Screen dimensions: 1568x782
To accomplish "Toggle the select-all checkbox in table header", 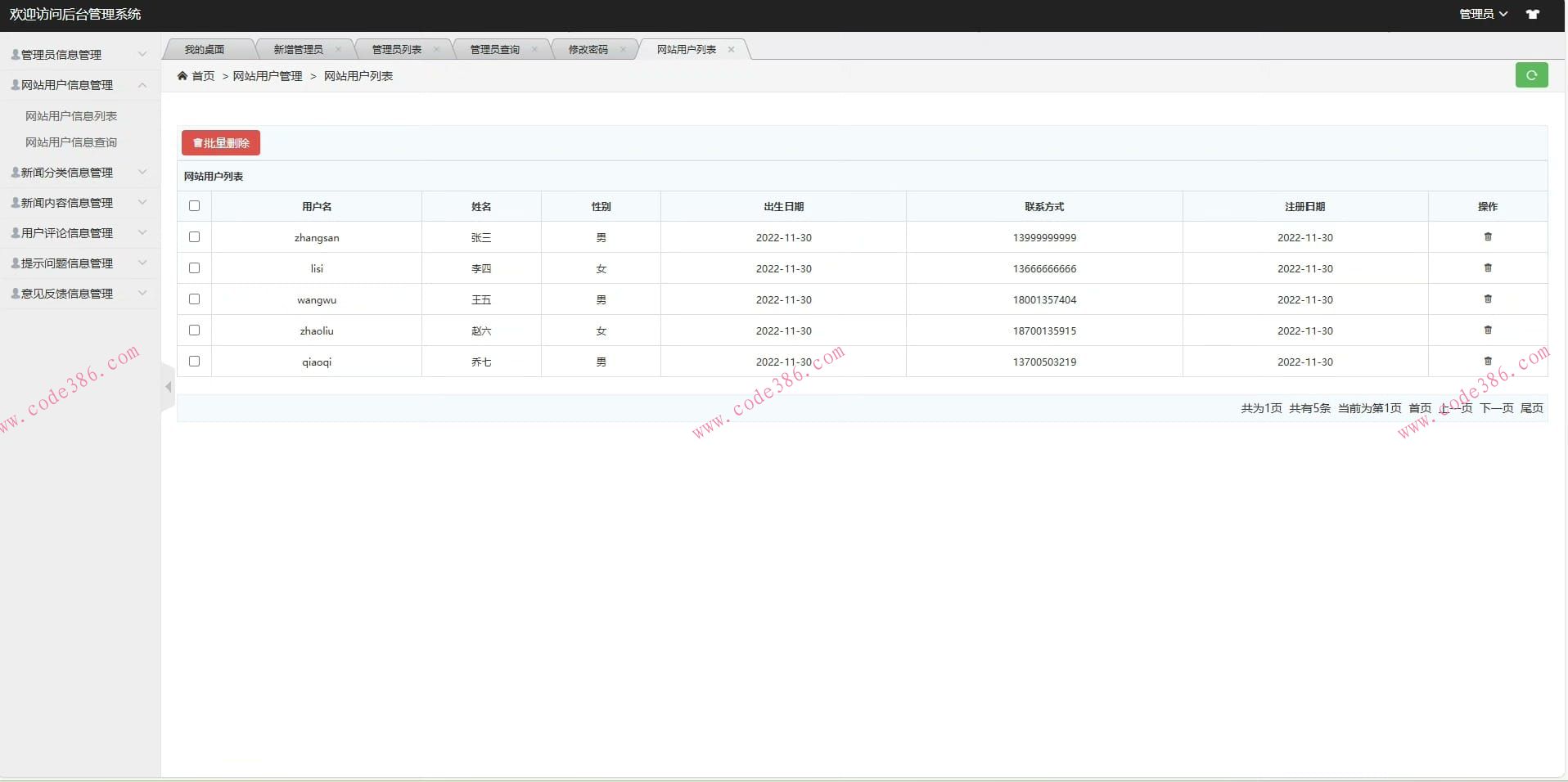I will tap(194, 206).
